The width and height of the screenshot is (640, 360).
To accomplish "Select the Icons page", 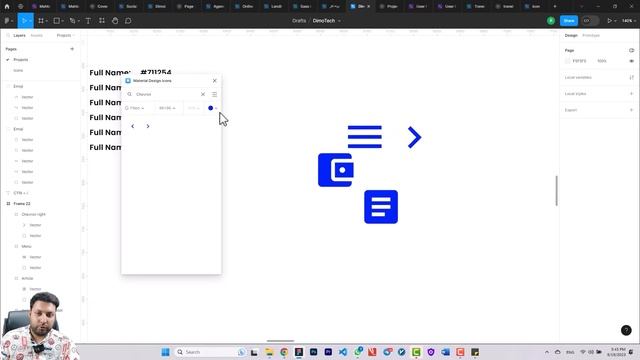I will point(18,70).
